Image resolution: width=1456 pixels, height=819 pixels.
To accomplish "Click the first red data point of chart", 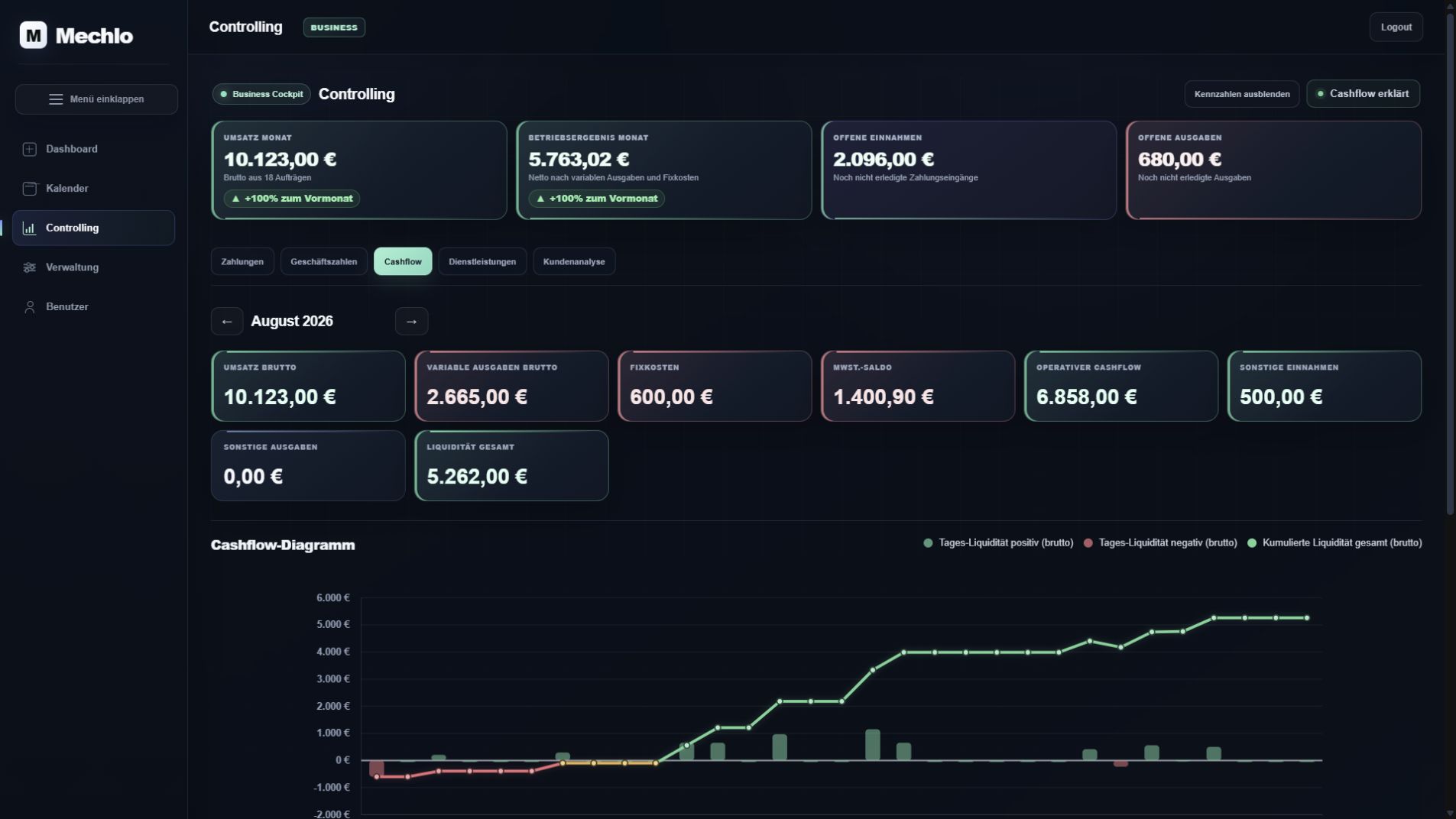I will click(377, 777).
